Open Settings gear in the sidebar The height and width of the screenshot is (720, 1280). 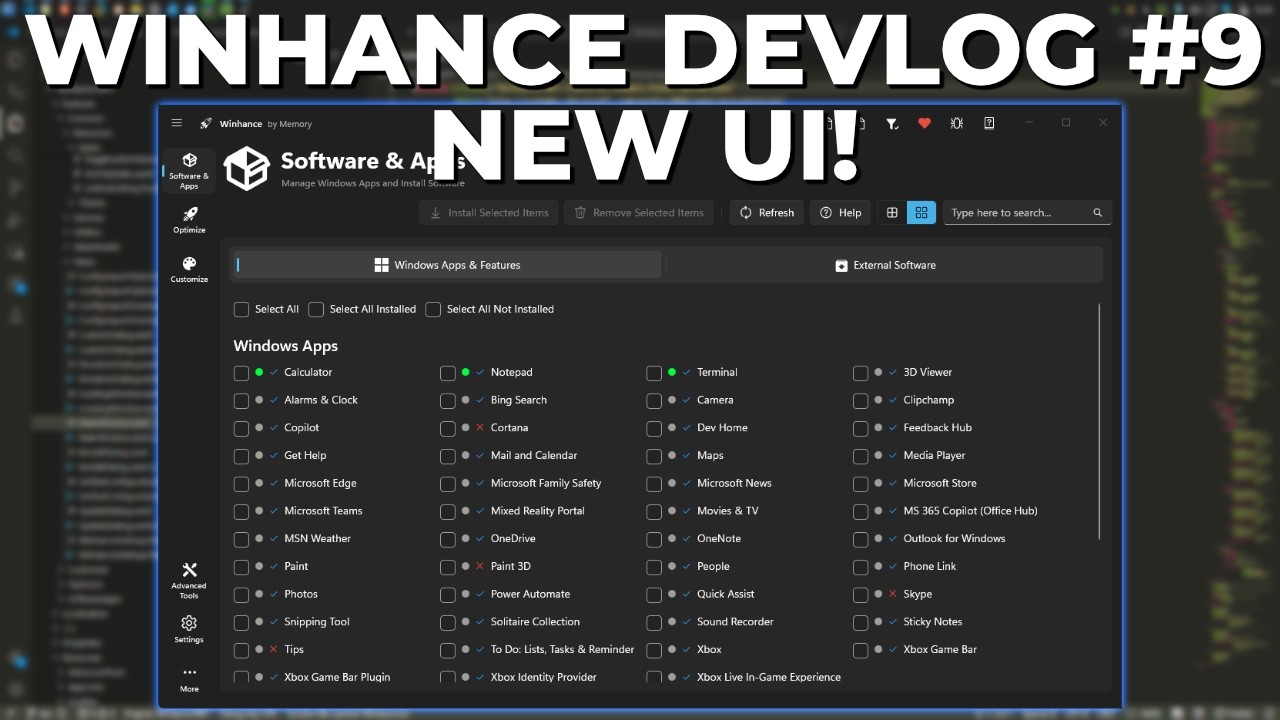click(x=189, y=629)
